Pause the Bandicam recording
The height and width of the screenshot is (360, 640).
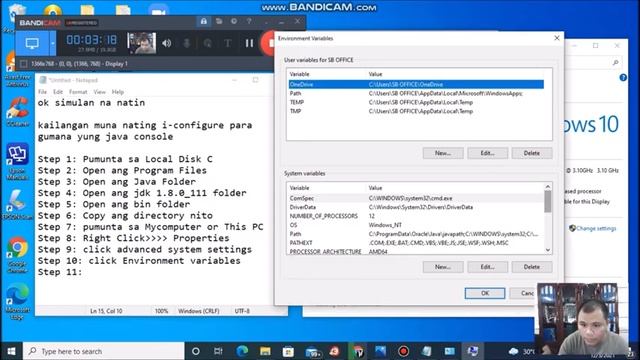click(x=249, y=43)
